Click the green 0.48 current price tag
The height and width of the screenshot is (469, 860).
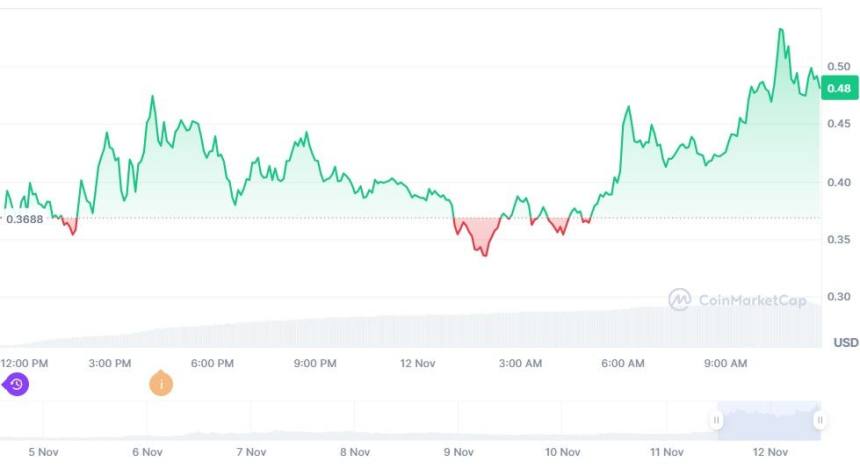coord(839,89)
